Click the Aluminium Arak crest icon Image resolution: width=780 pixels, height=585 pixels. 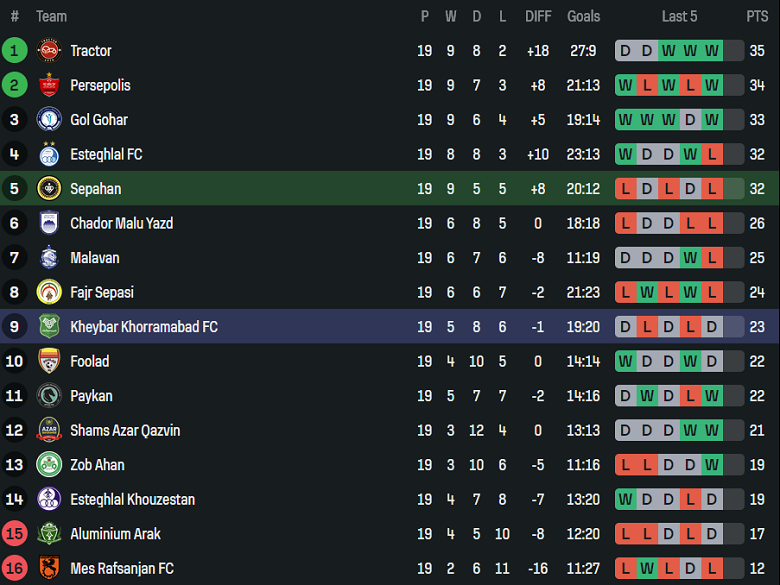click(x=49, y=534)
